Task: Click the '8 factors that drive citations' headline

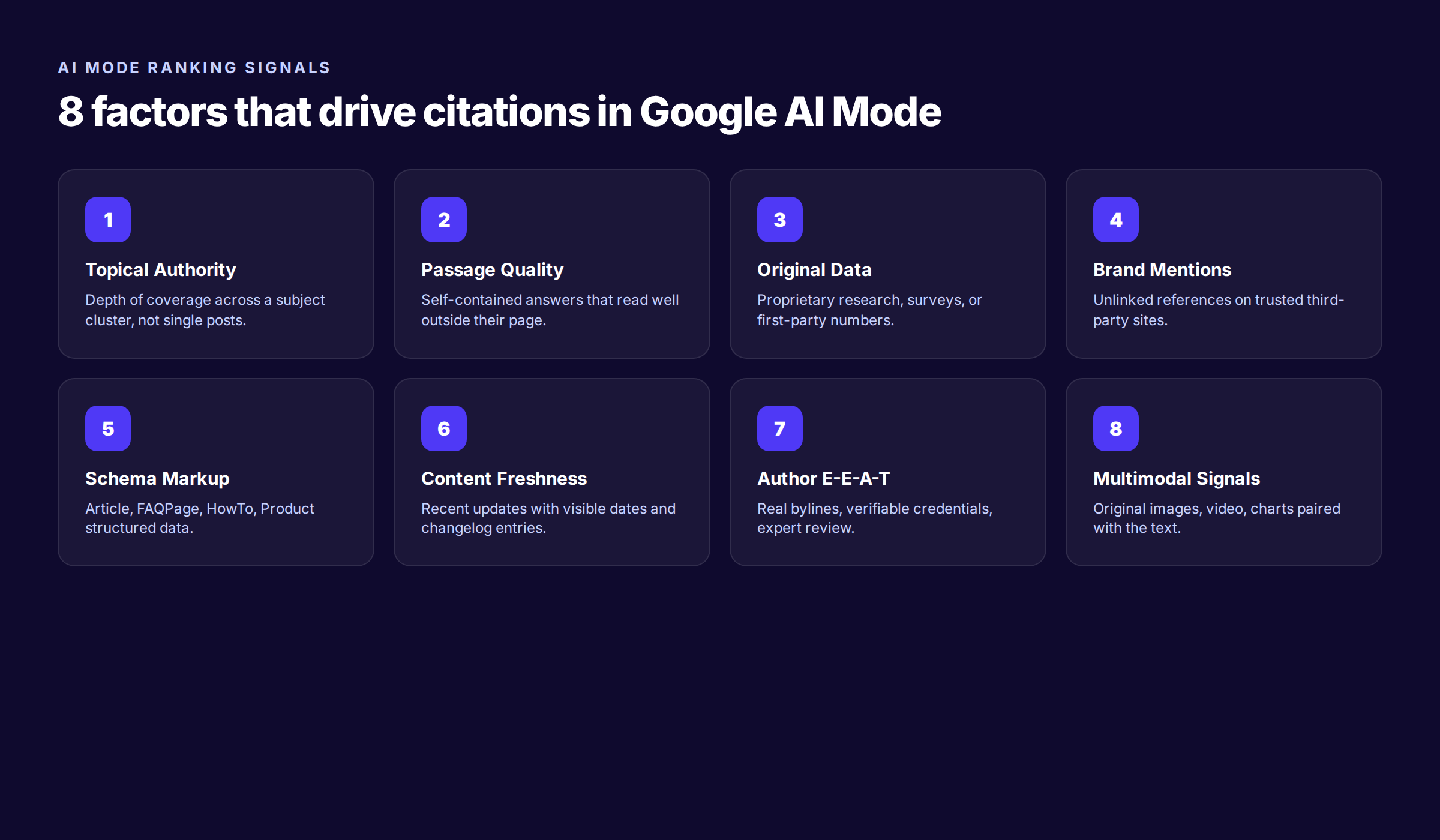Action: [x=499, y=112]
